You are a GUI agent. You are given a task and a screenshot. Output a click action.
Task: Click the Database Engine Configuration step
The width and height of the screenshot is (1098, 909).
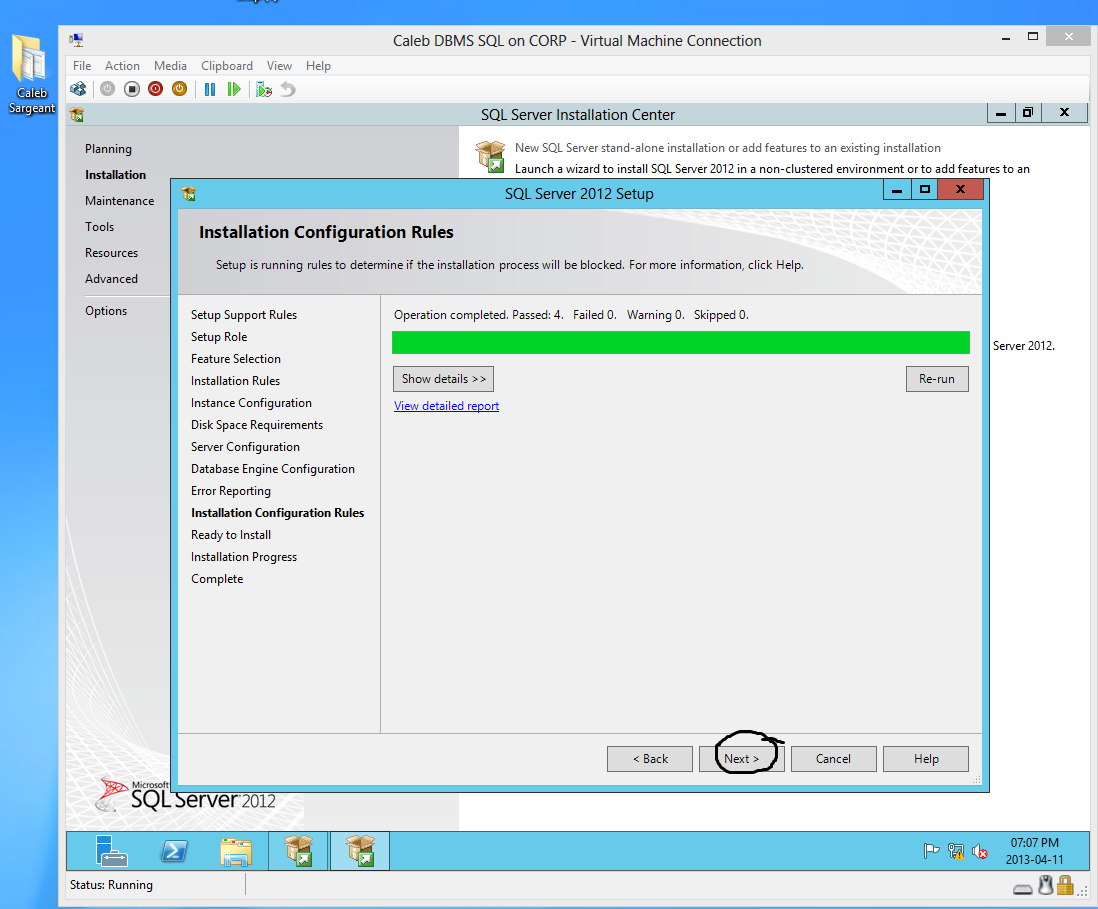[x=272, y=469]
